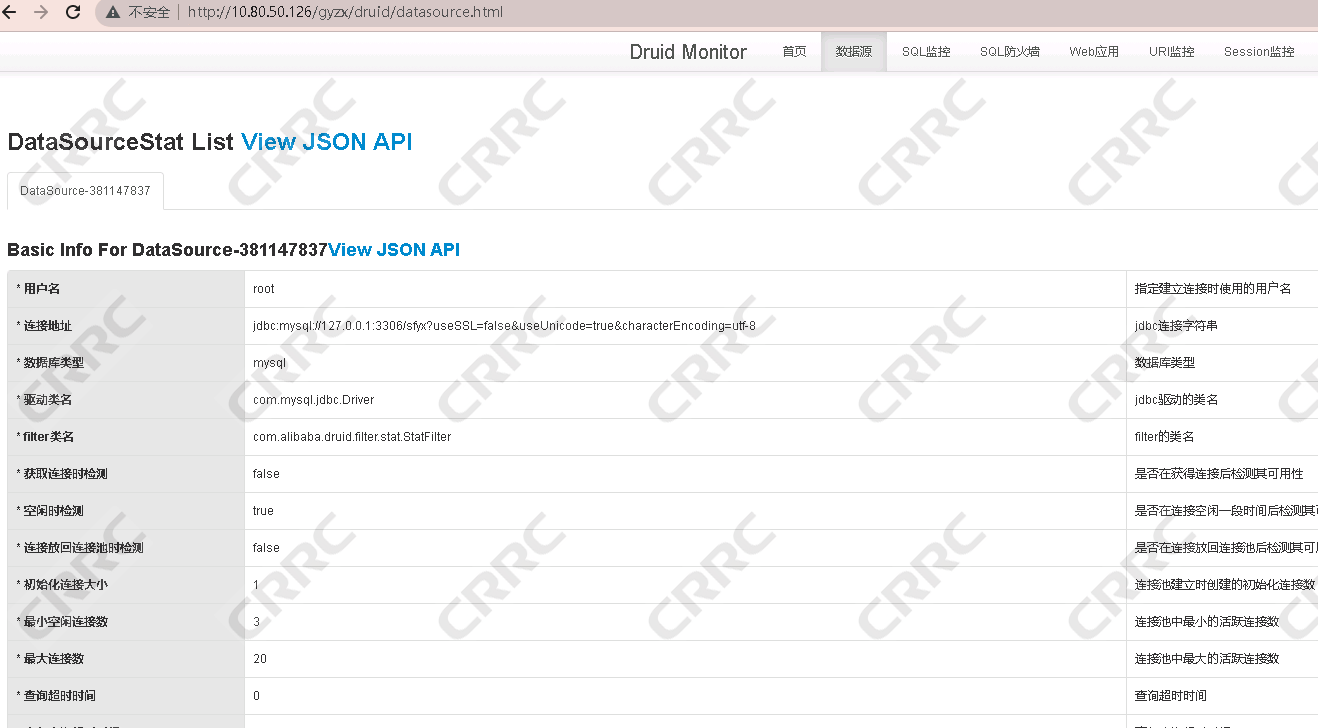Click the 初始化连接大小 value 1
This screenshot has width=1318, height=728.
(256, 585)
